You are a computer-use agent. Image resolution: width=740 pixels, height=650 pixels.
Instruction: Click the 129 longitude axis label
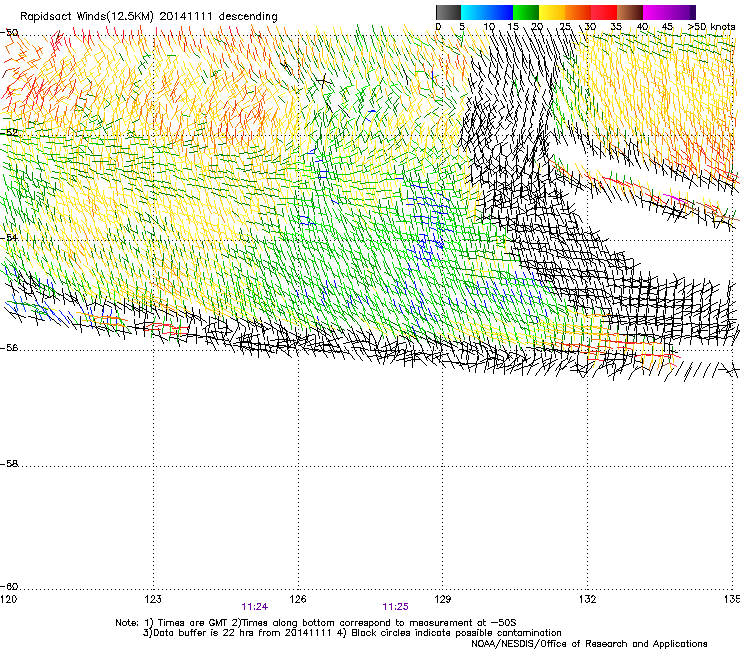[443, 599]
